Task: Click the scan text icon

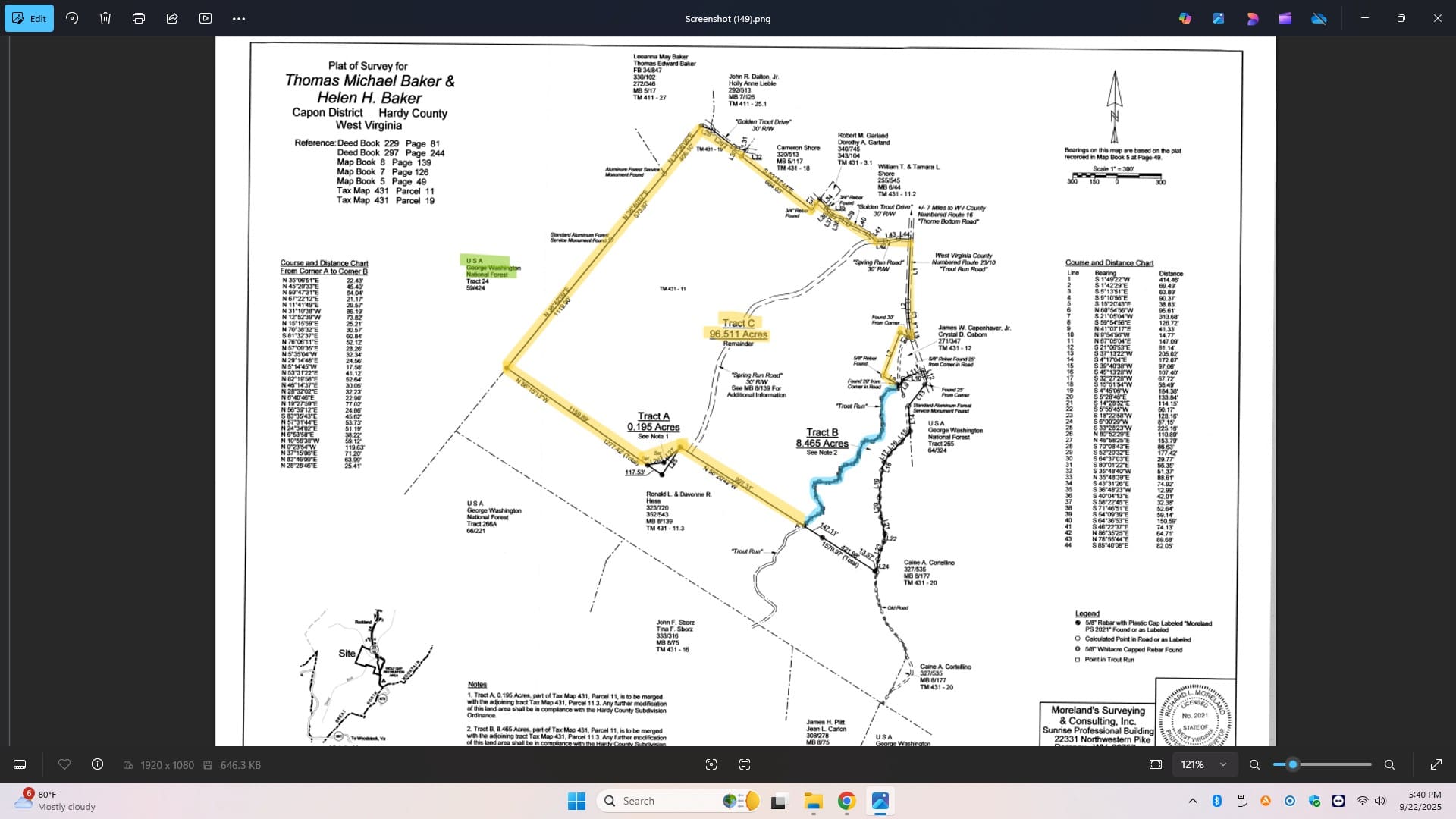Action: tap(745, 764)
